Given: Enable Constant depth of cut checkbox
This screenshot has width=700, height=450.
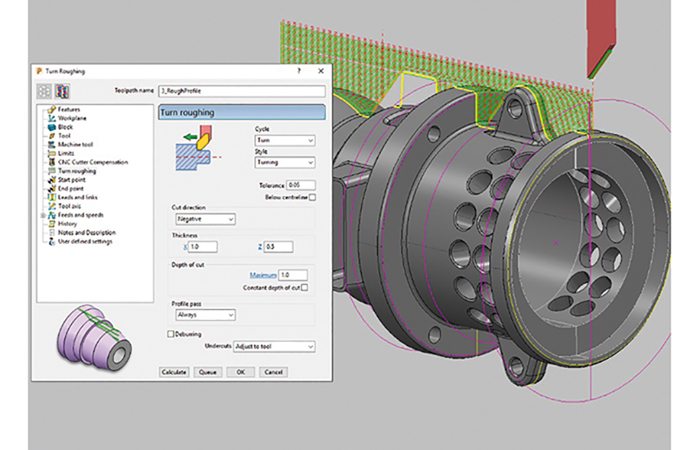Looking at the screenshot, I should tap(304, 288).
